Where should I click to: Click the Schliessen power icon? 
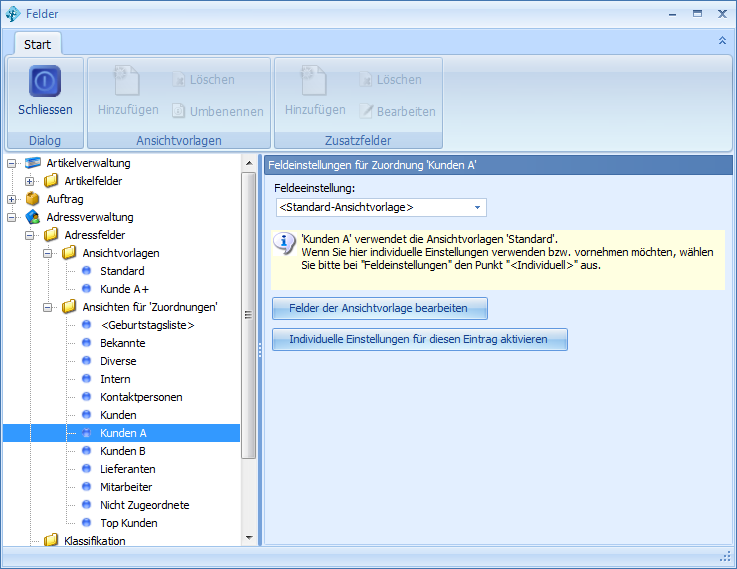tap(45, 81)
